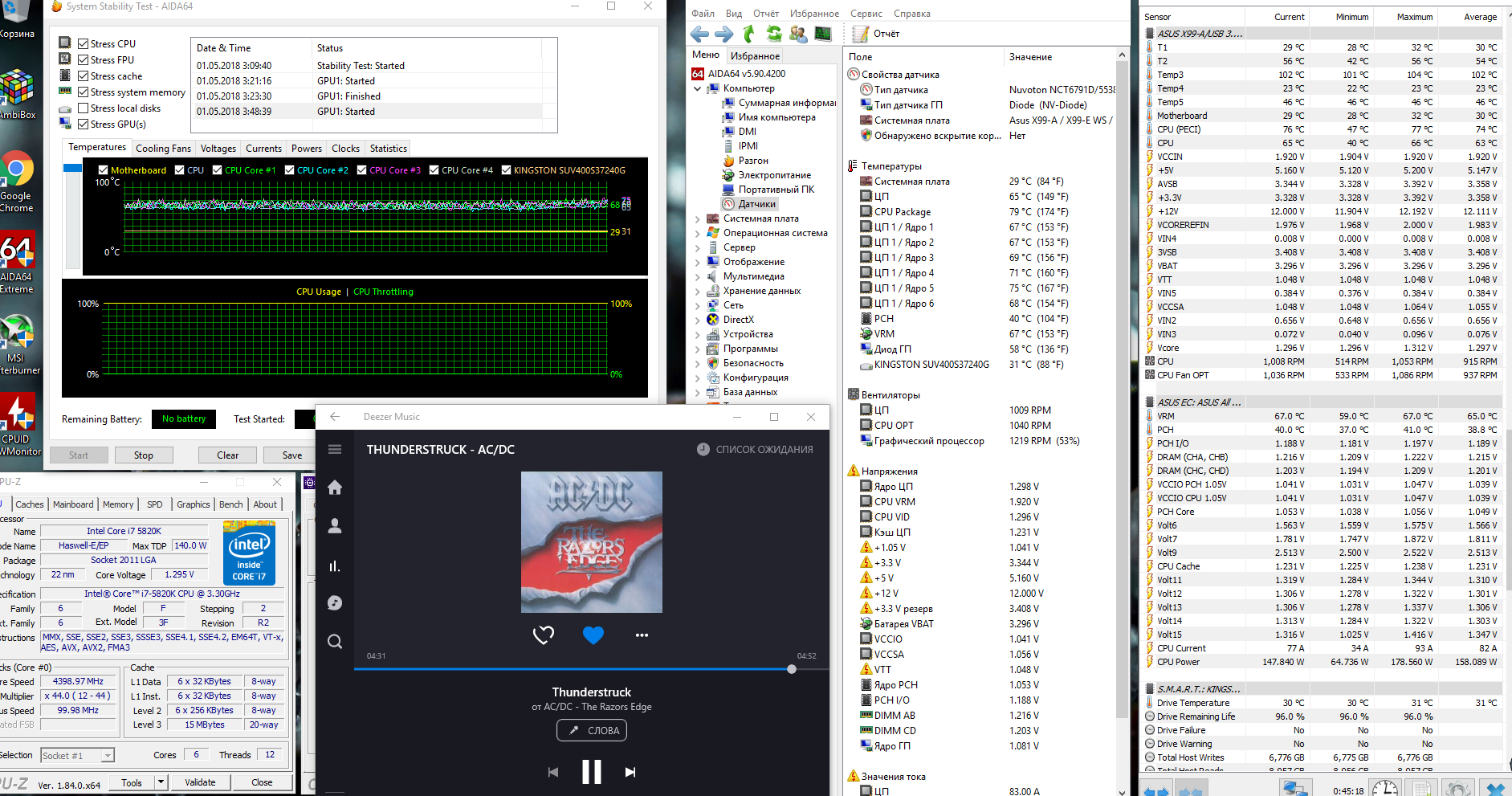Toggle the Stress GPU(s) checkbox
The width and height of the screenshot is (1512, 796).
click(x=83, y=124)
